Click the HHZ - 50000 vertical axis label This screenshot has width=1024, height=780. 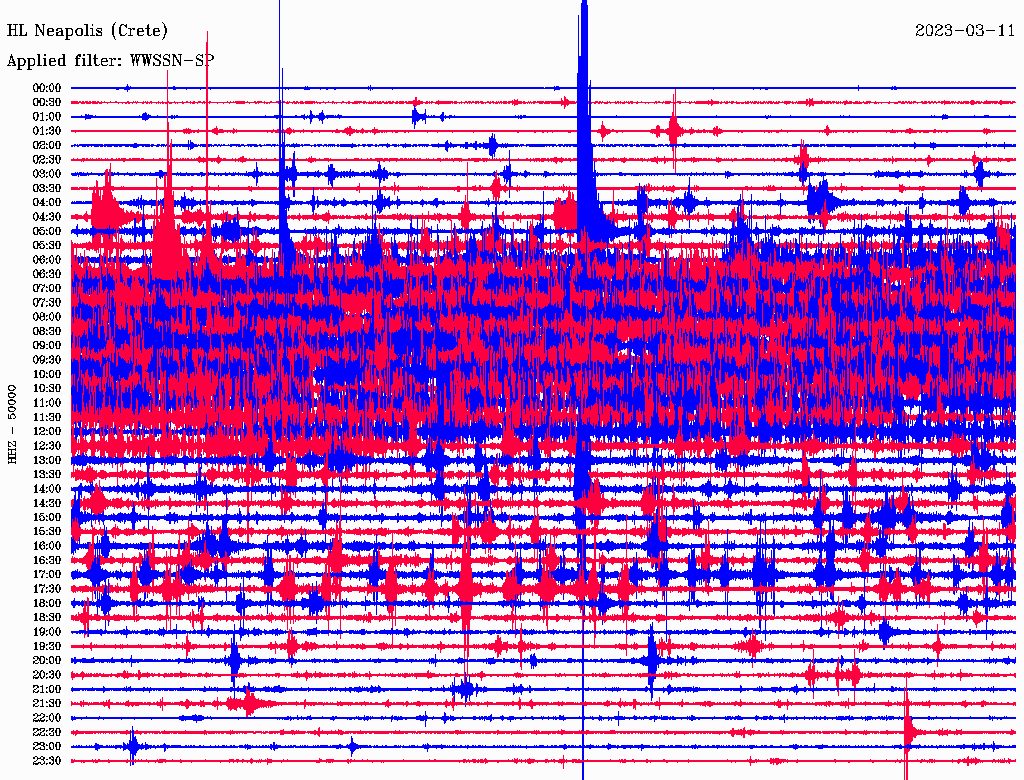13,424
